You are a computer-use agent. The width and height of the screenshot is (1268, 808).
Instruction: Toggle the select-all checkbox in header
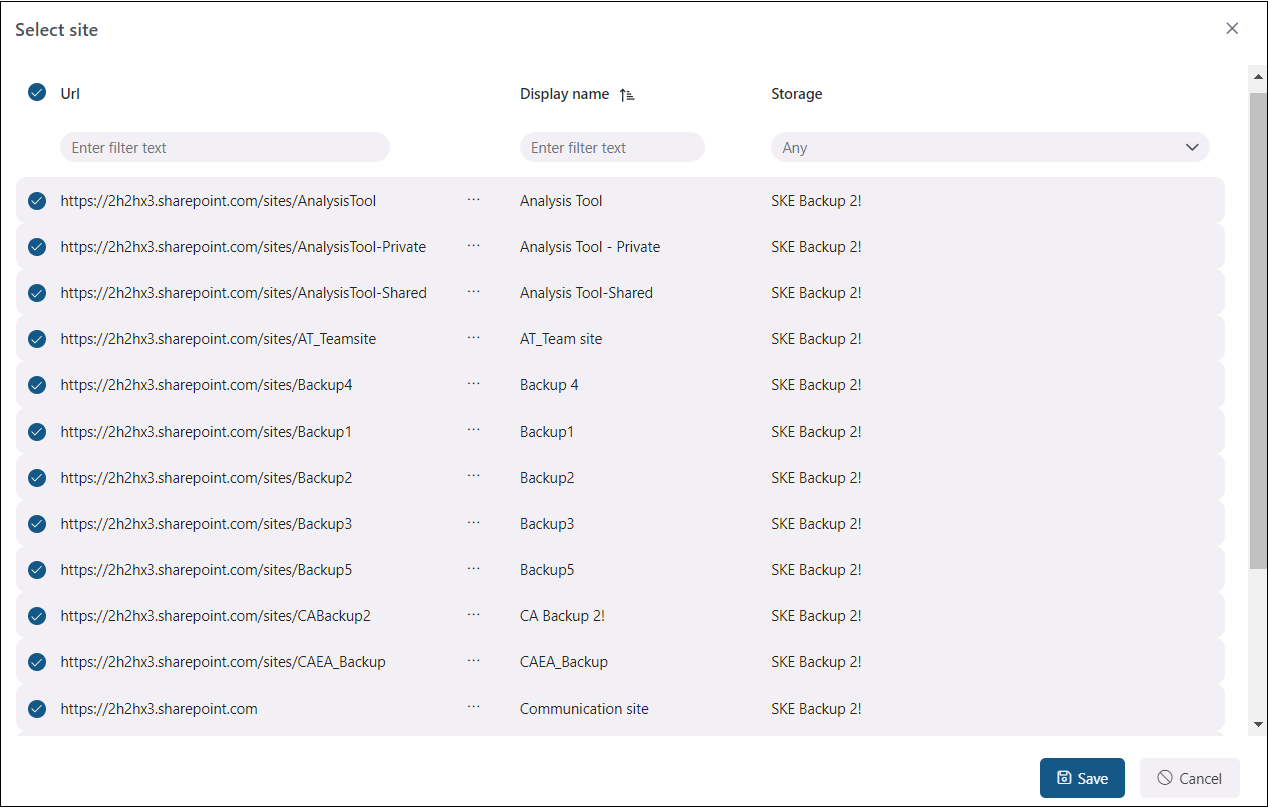coord(37,93)
